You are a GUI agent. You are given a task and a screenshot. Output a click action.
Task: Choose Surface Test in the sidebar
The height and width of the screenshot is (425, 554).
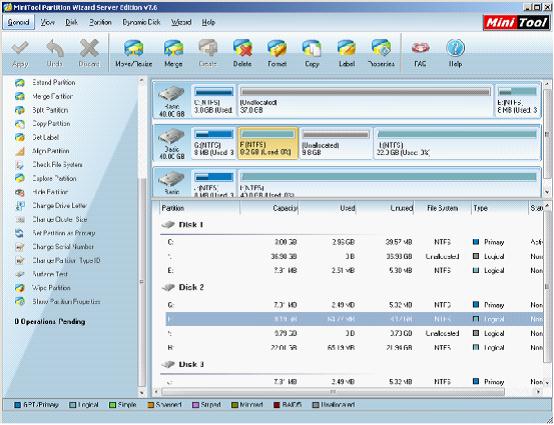pos(50,274)
